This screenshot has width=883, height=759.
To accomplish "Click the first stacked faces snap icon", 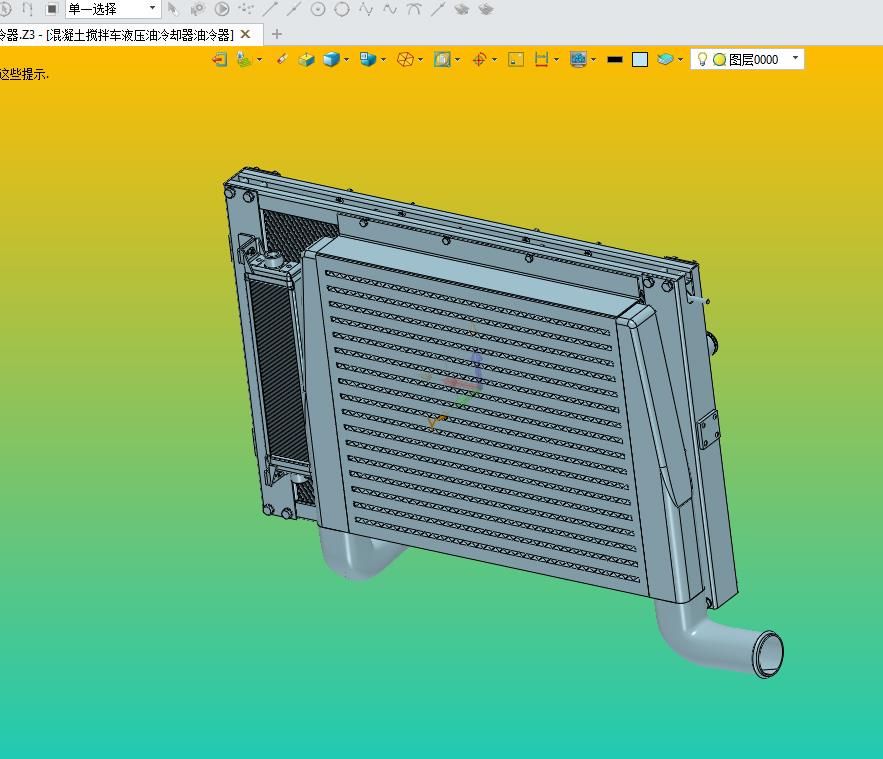I will point(462,9).
